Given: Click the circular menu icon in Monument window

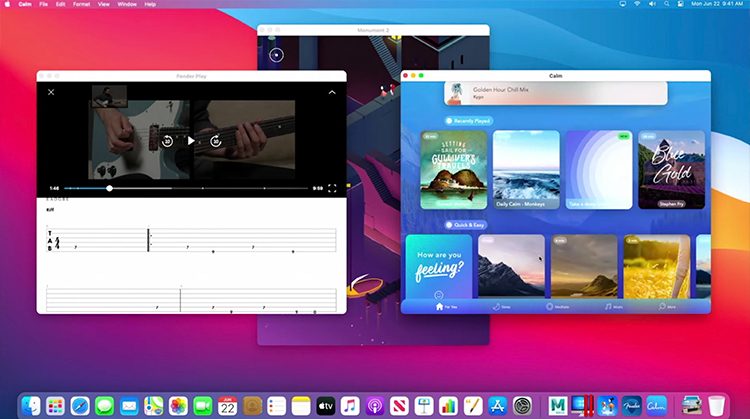Looking at the screenshot, I should tap(276, 55).
